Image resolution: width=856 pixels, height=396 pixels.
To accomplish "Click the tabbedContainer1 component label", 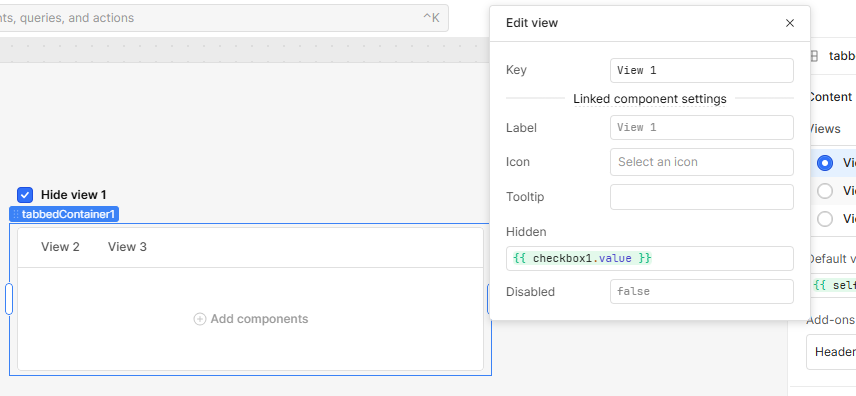I will click(x=64, y=215).
